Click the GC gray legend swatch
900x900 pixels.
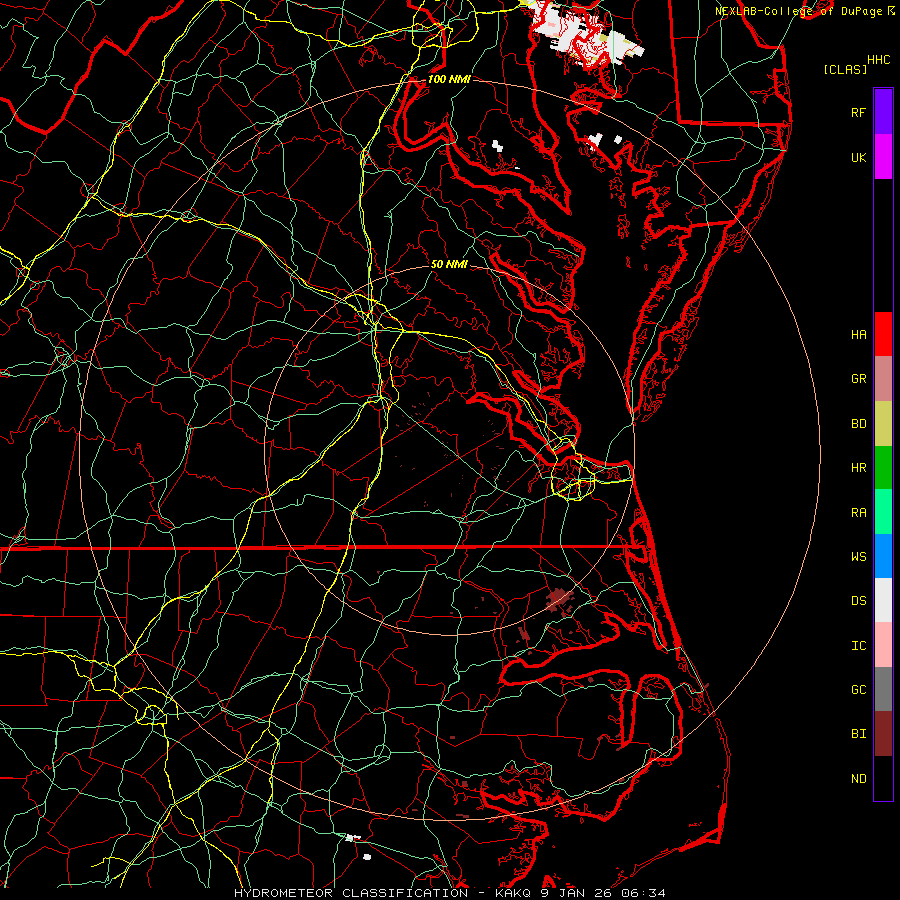click(883, 689)
